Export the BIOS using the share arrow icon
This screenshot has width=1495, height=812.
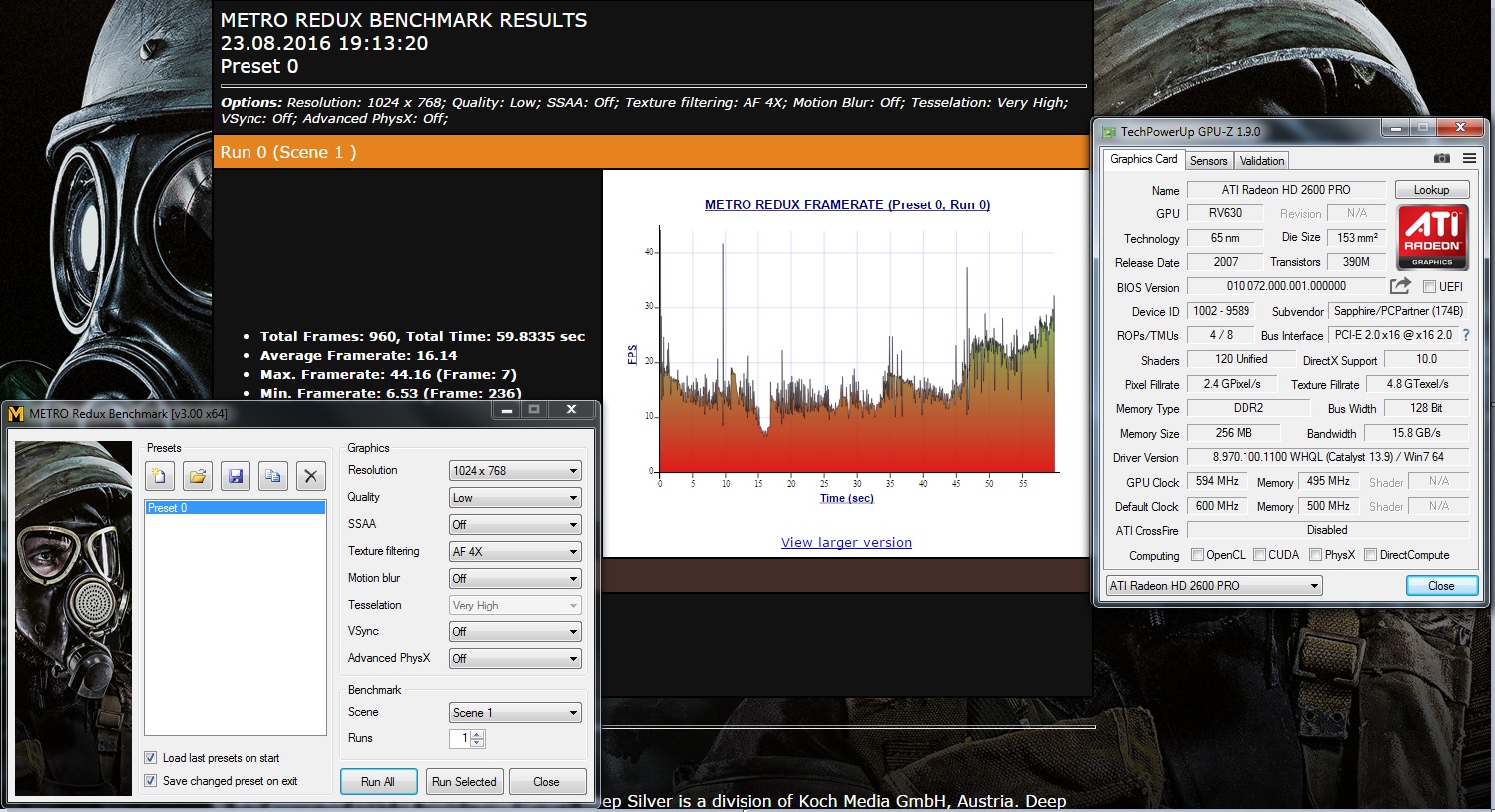(1400, 286)
